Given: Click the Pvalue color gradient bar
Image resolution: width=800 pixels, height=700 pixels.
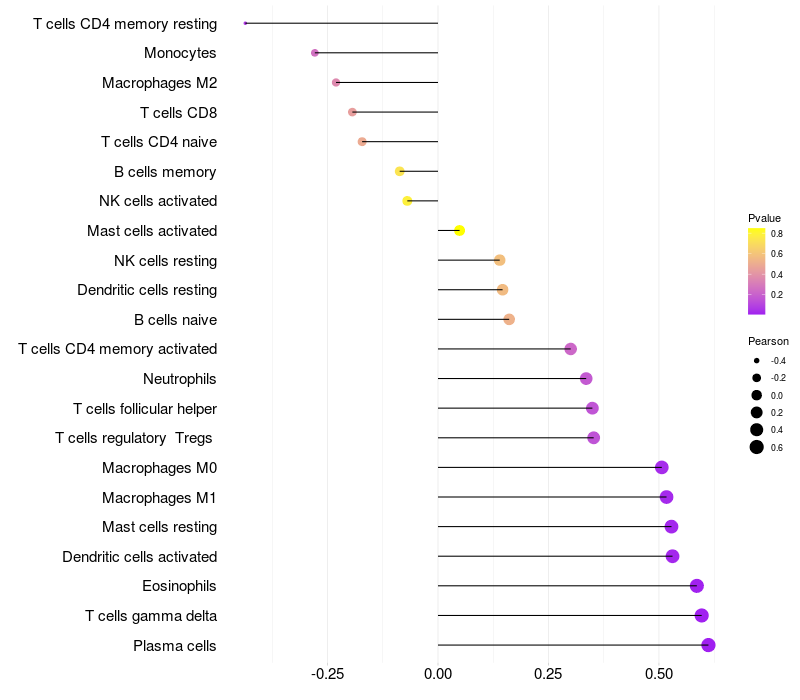Looking at the screenshot, I should [x=757, y=271].
